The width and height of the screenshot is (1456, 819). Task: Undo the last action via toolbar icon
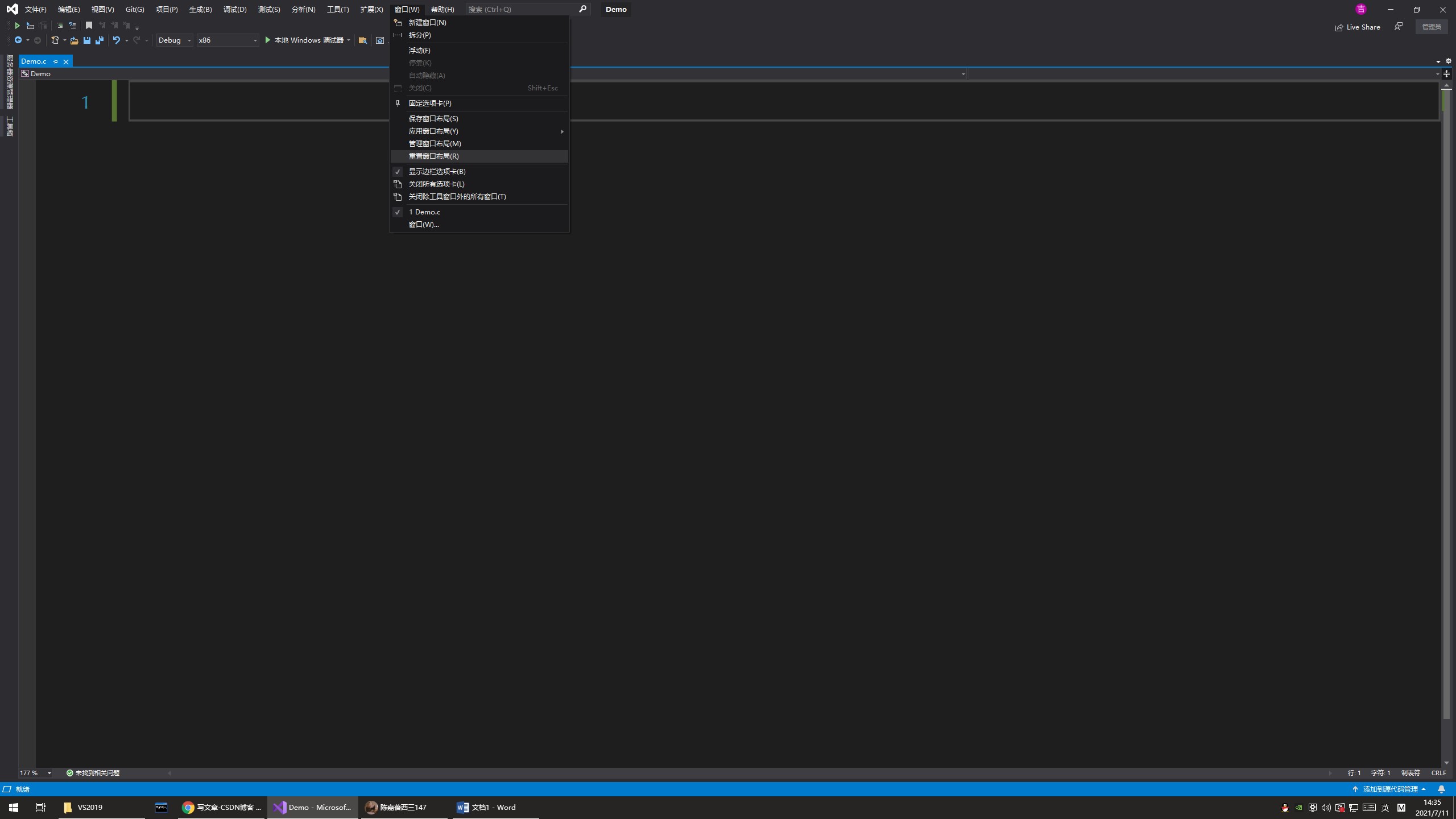(117, 40)
